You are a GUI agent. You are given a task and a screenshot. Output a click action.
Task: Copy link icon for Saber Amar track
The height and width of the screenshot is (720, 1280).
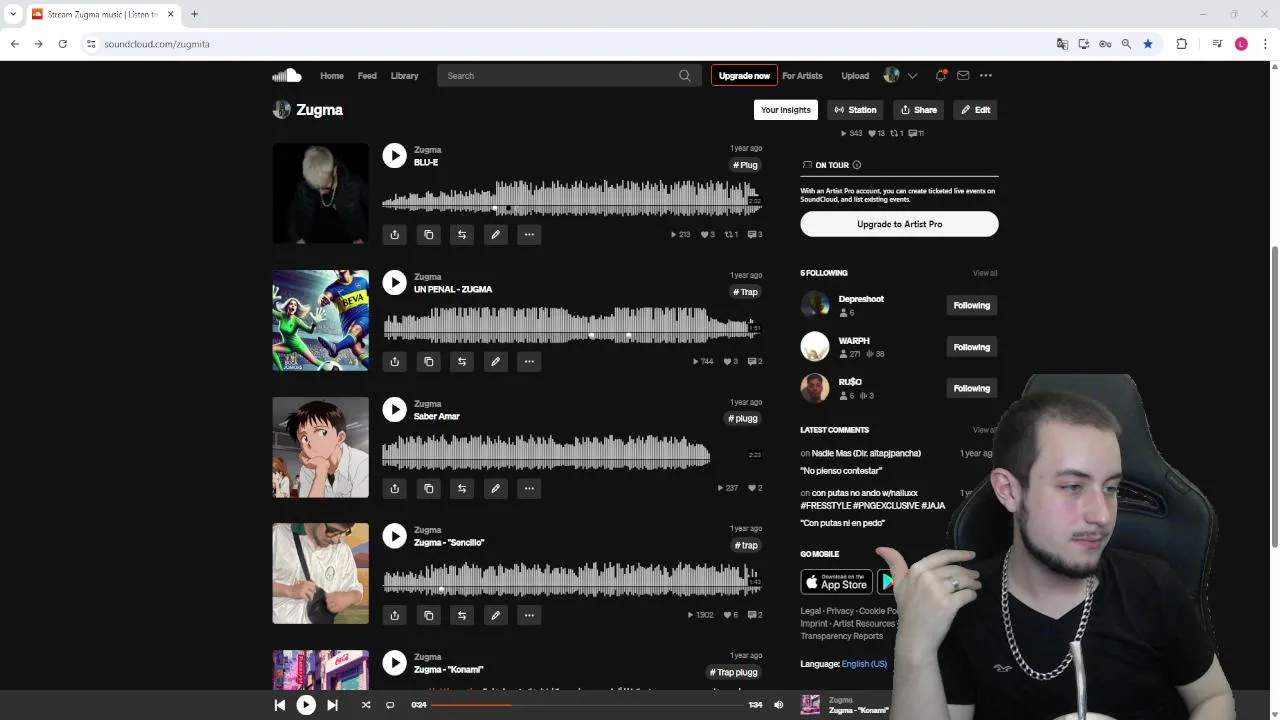(428, 488)
